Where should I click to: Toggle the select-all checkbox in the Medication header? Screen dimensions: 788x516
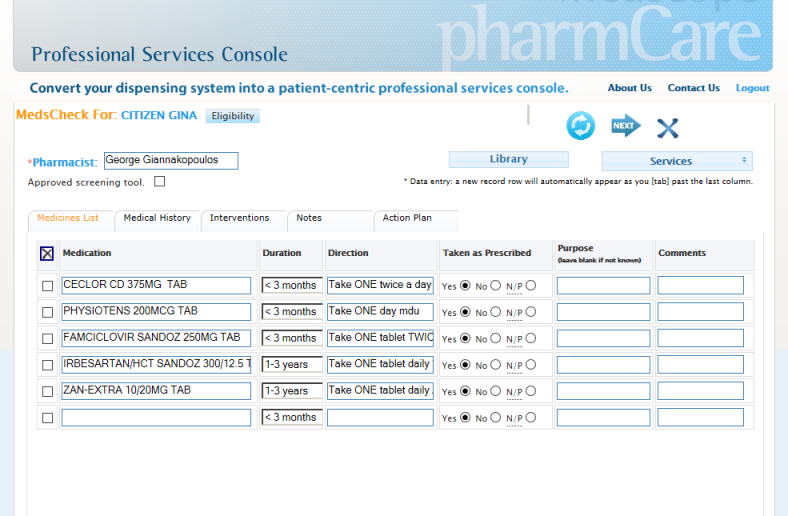[47, 253]
